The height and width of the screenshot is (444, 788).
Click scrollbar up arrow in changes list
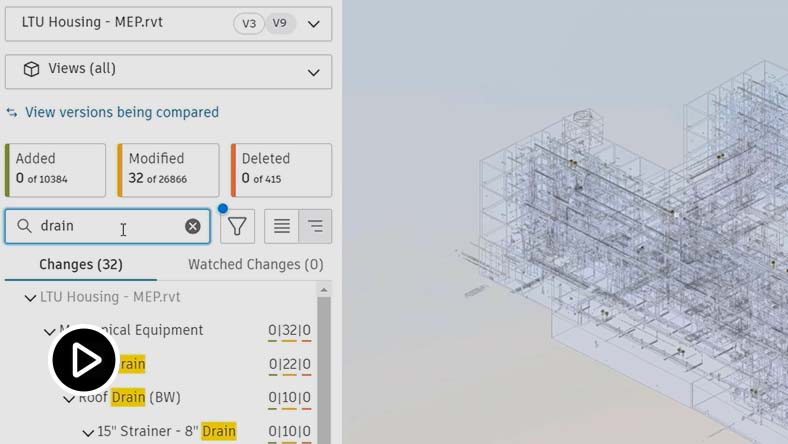[324, 290]
